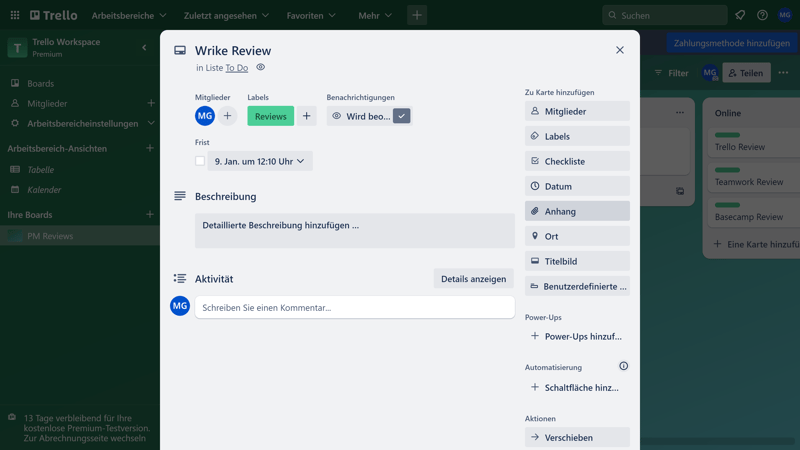The height and width of the screenshot is (450, 800).
Task: Add a Checkliste to the card
Action: point(577,161)
